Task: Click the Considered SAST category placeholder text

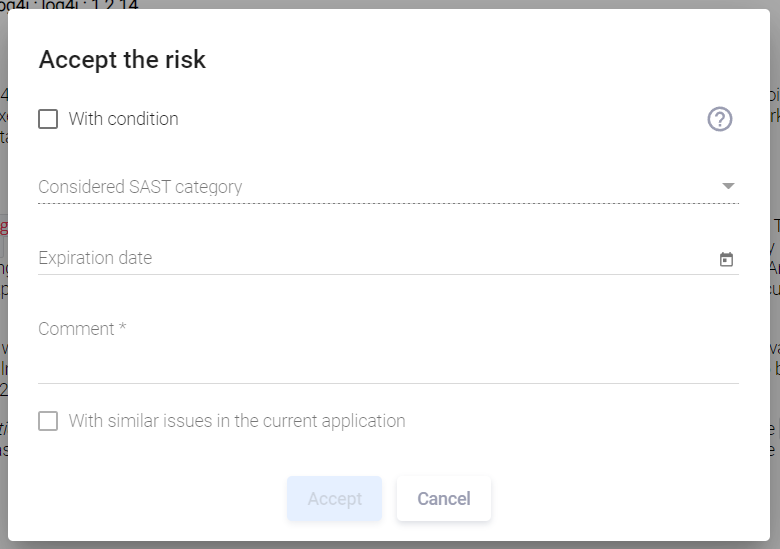Action: point(140,187)
